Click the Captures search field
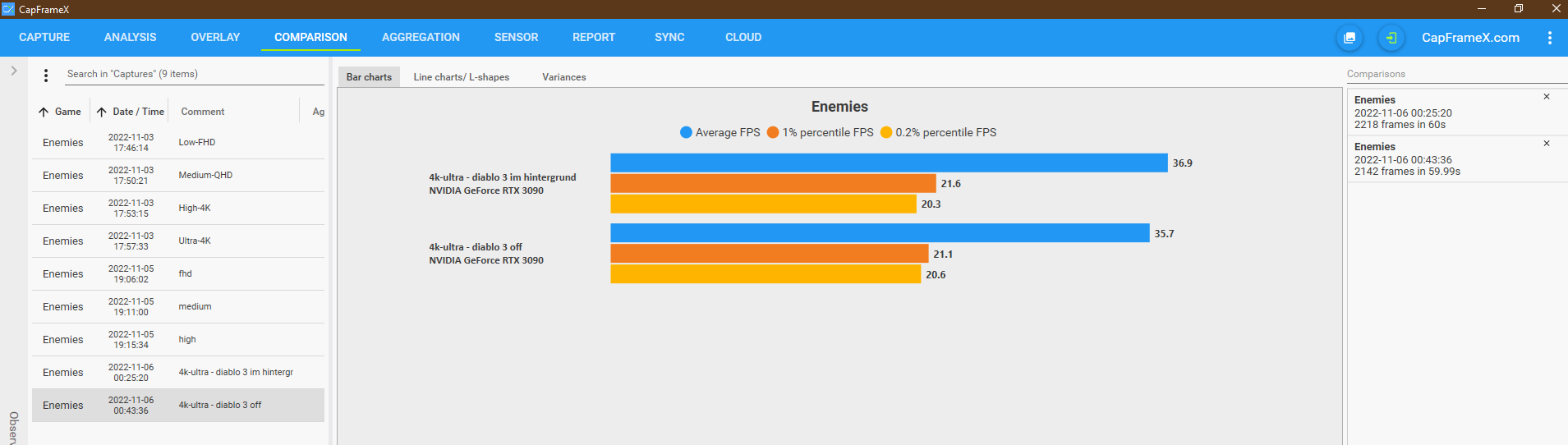The image size is (1568, 445). tap(194, 74)
